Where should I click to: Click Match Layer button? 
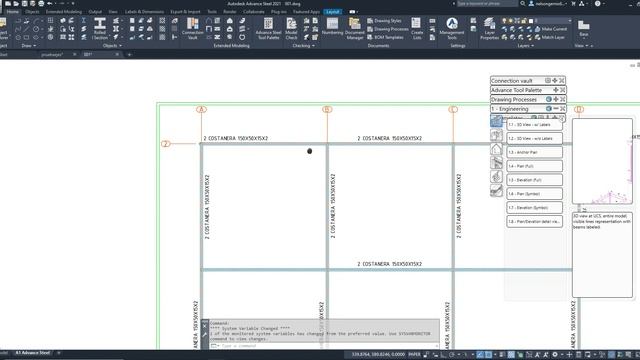coord(549,37)
